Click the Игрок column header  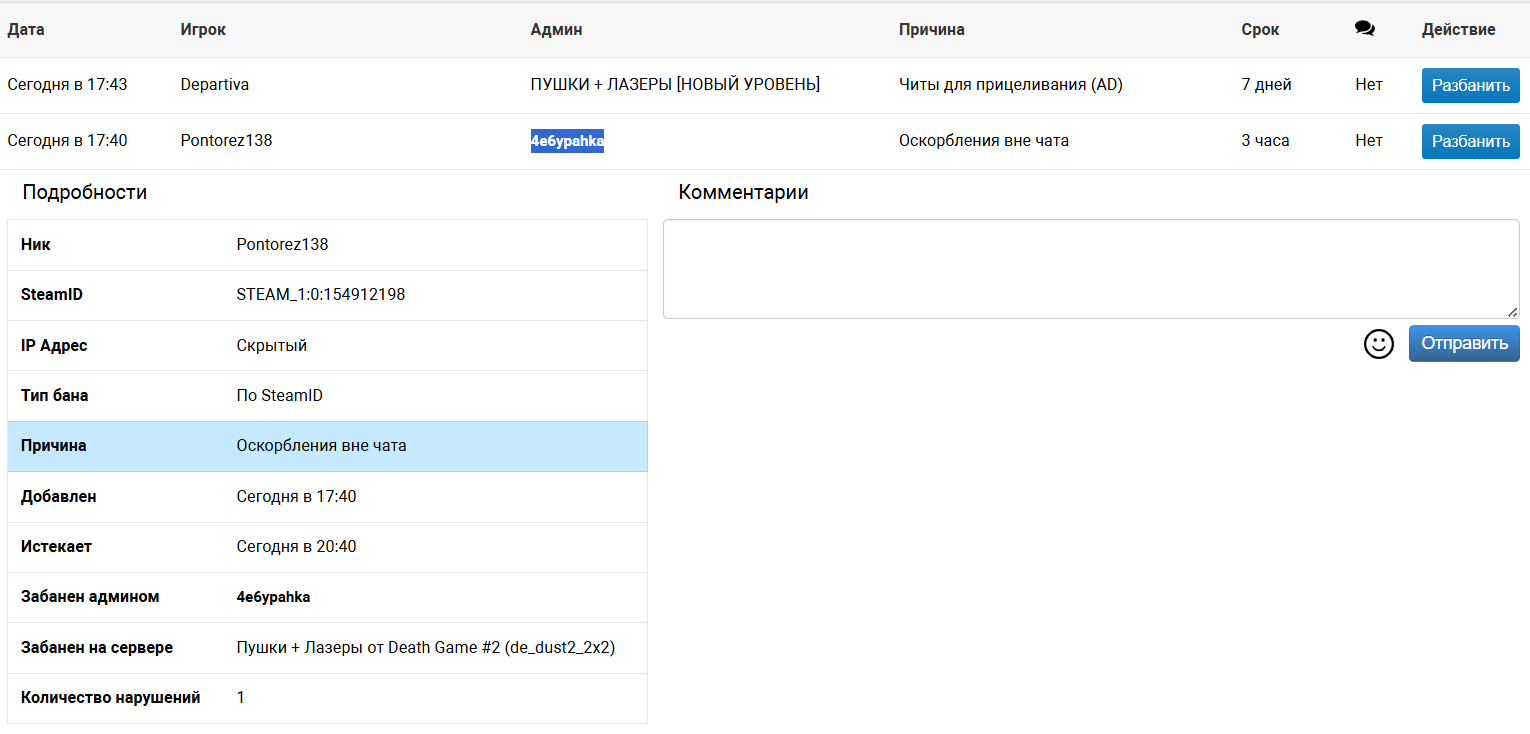pos(203,29)
